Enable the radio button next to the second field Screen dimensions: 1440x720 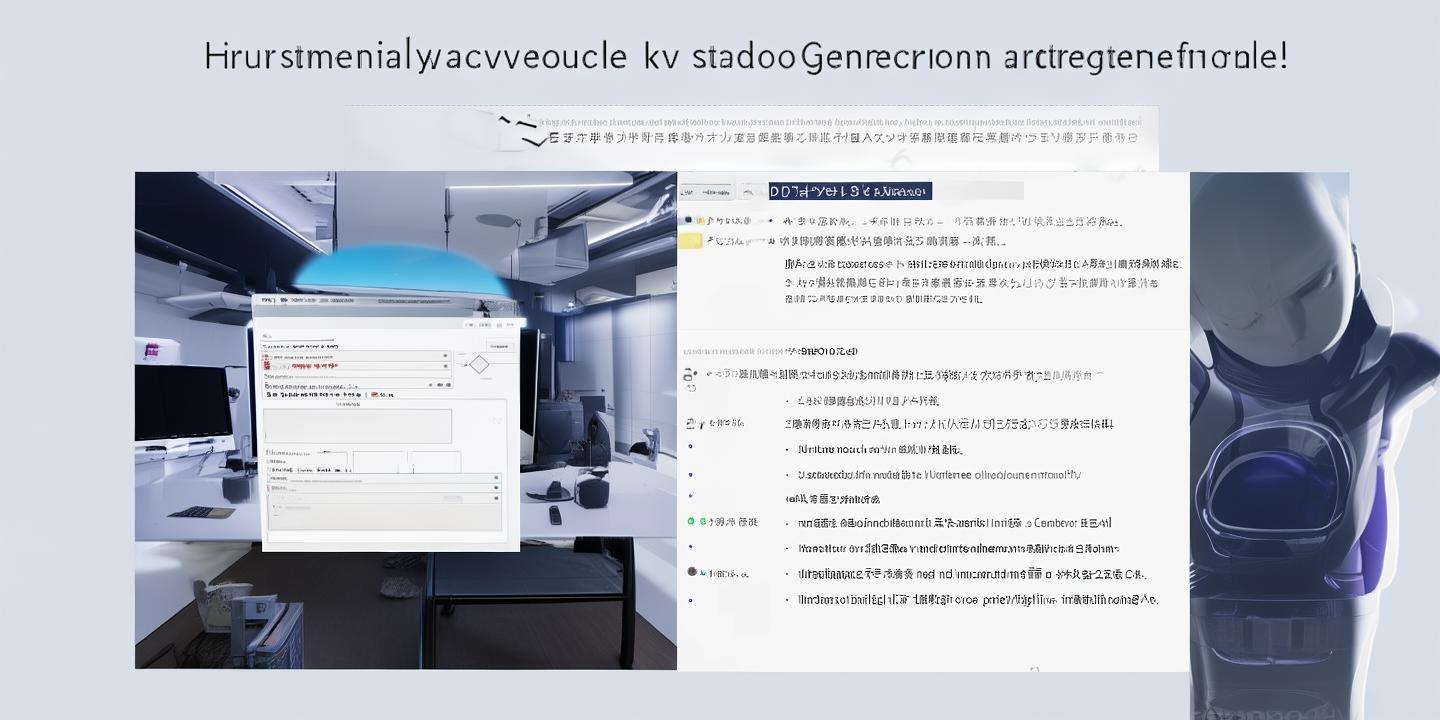tap(446, 365)
